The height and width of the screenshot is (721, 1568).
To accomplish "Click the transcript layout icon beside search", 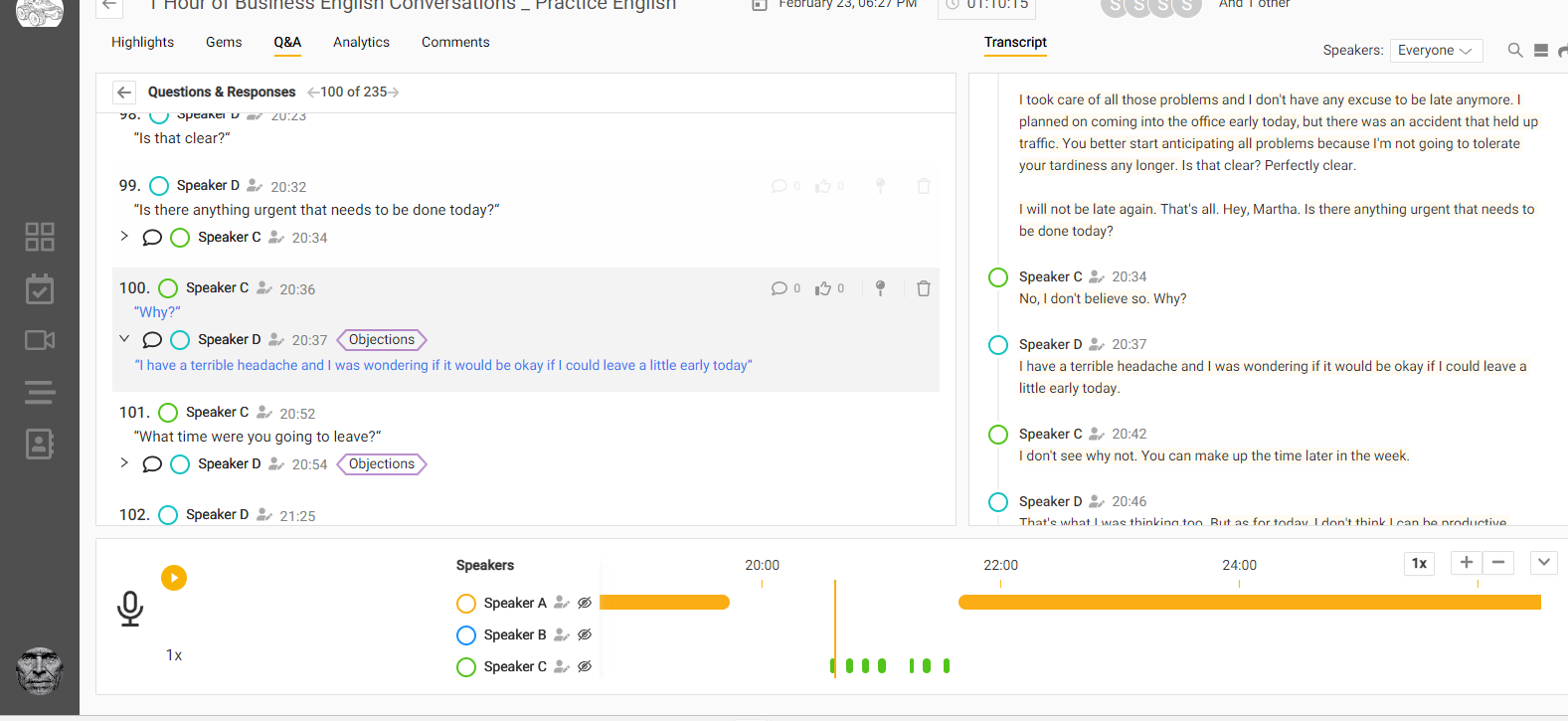I will point(1541,50).
